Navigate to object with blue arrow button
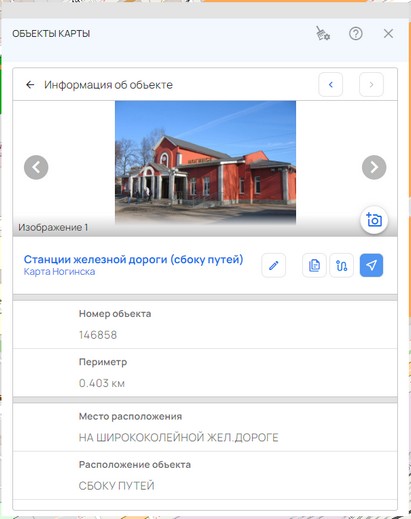 pyautogui.click(x=371, y=265)
